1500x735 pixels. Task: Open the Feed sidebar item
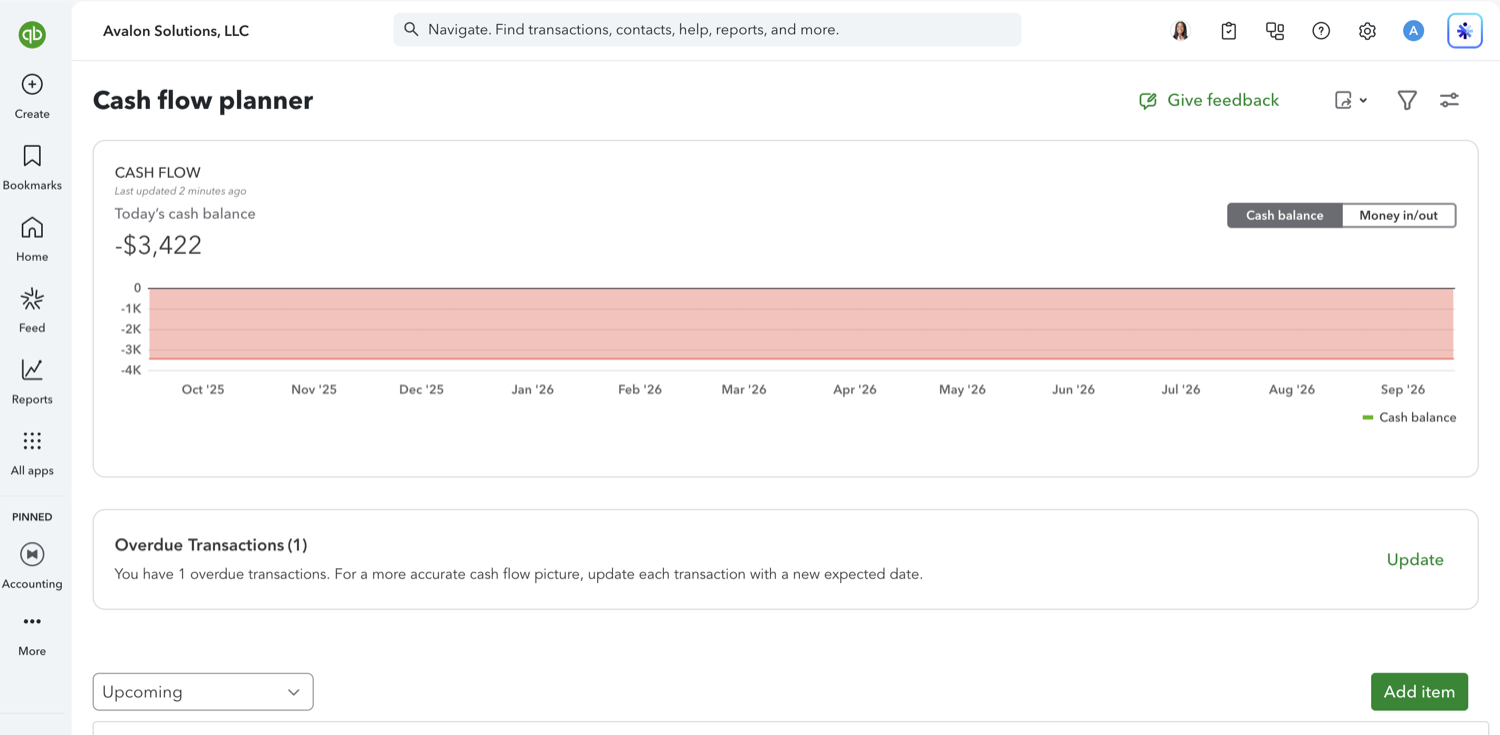pos(32,310)
